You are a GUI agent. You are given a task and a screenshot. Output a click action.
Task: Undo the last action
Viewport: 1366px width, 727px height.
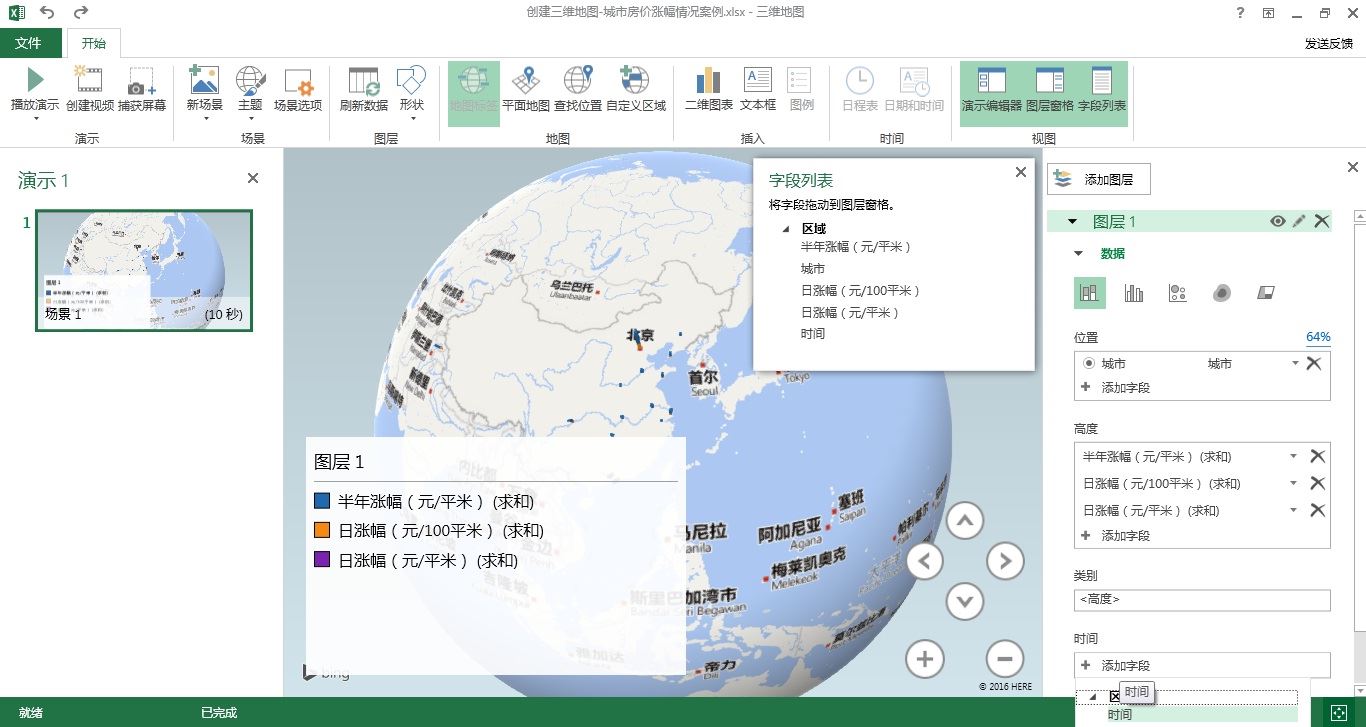click(47, 13)
